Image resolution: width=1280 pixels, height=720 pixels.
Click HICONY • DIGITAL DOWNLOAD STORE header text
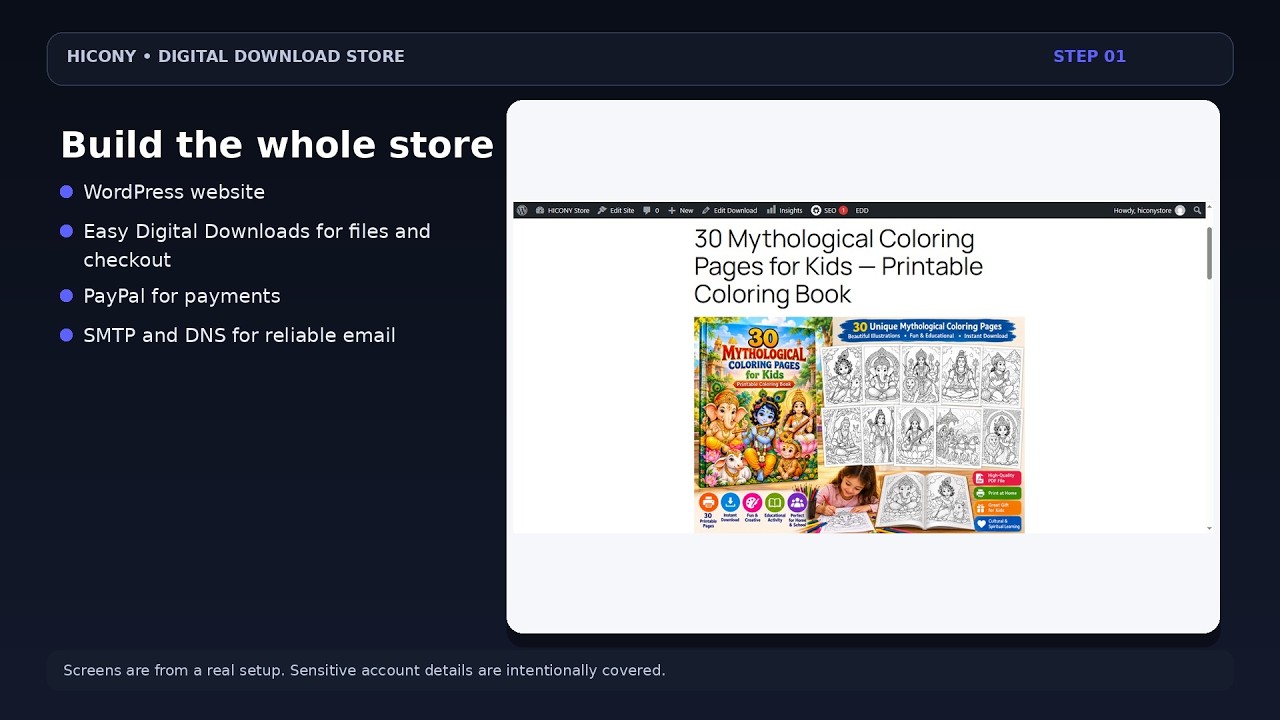[x=235, y=56]
